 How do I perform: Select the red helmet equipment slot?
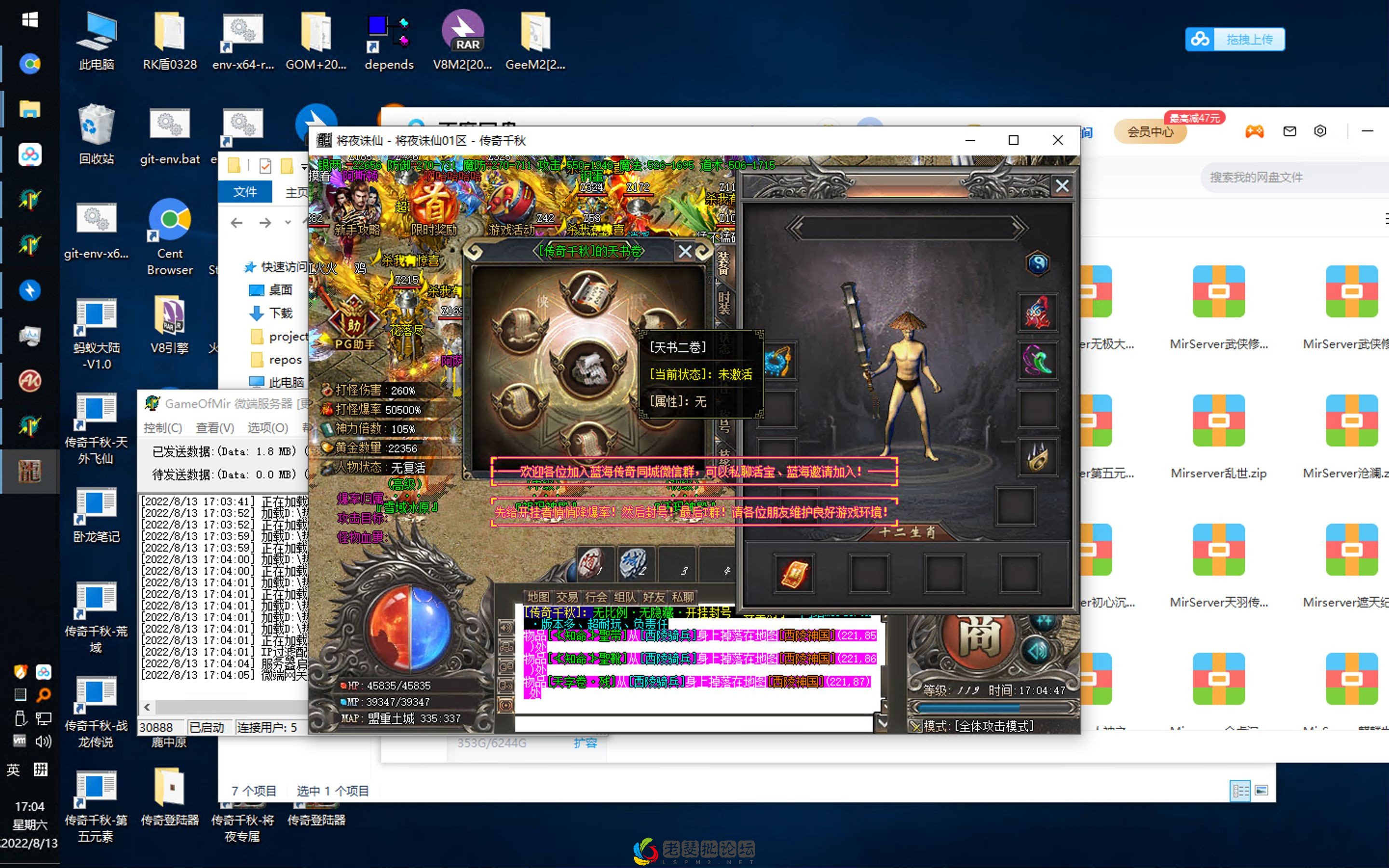(x=1038, y=313)
